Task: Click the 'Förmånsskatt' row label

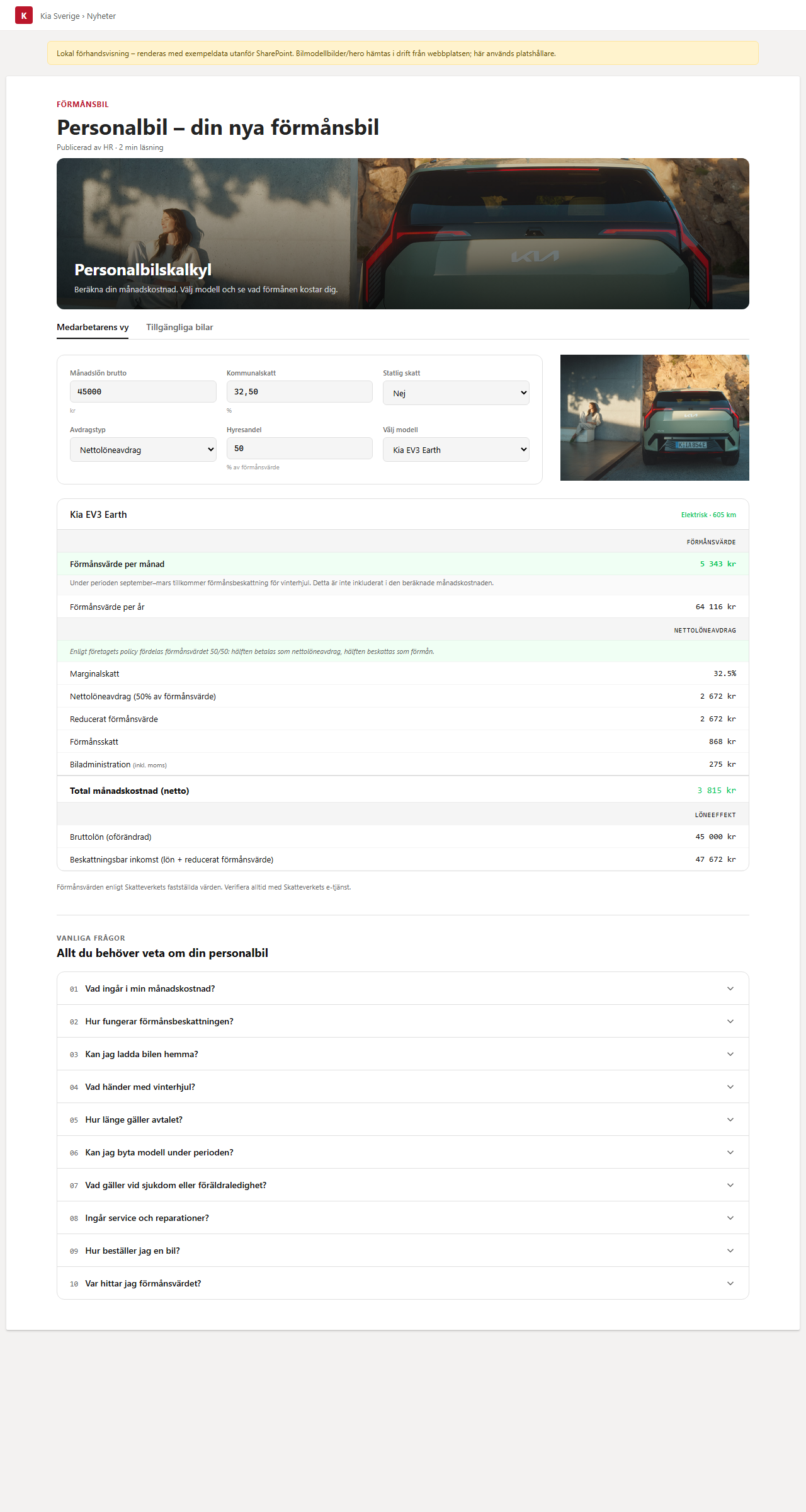Action: (x=94, y=742)
